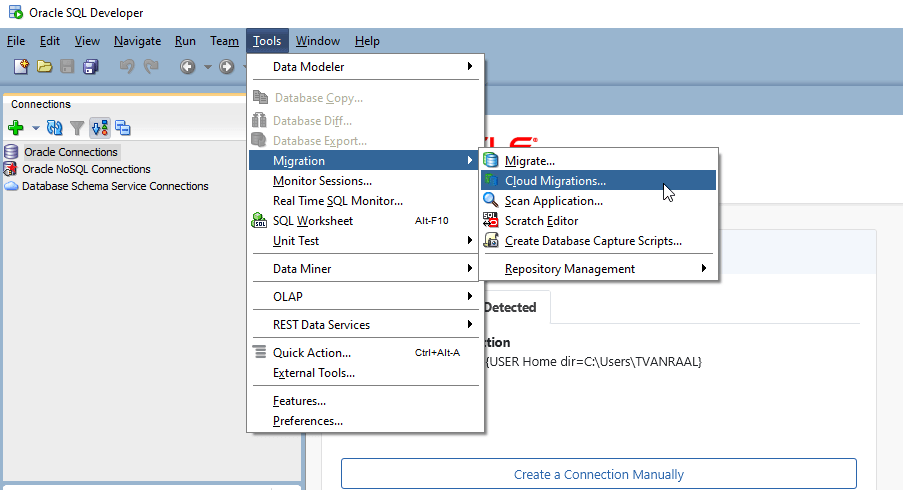
Task: Open the Back button history dropdown
Action: click(x=207, y=67)
